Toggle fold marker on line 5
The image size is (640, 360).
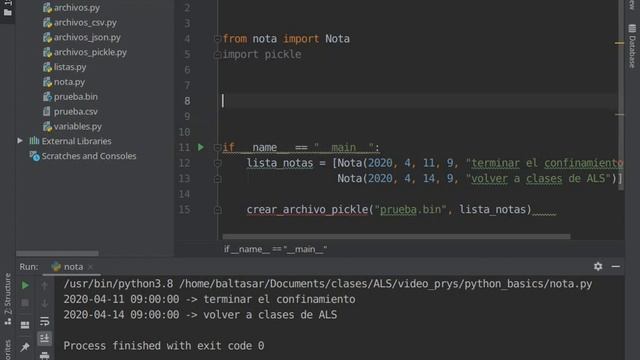[x=218, y=54]
